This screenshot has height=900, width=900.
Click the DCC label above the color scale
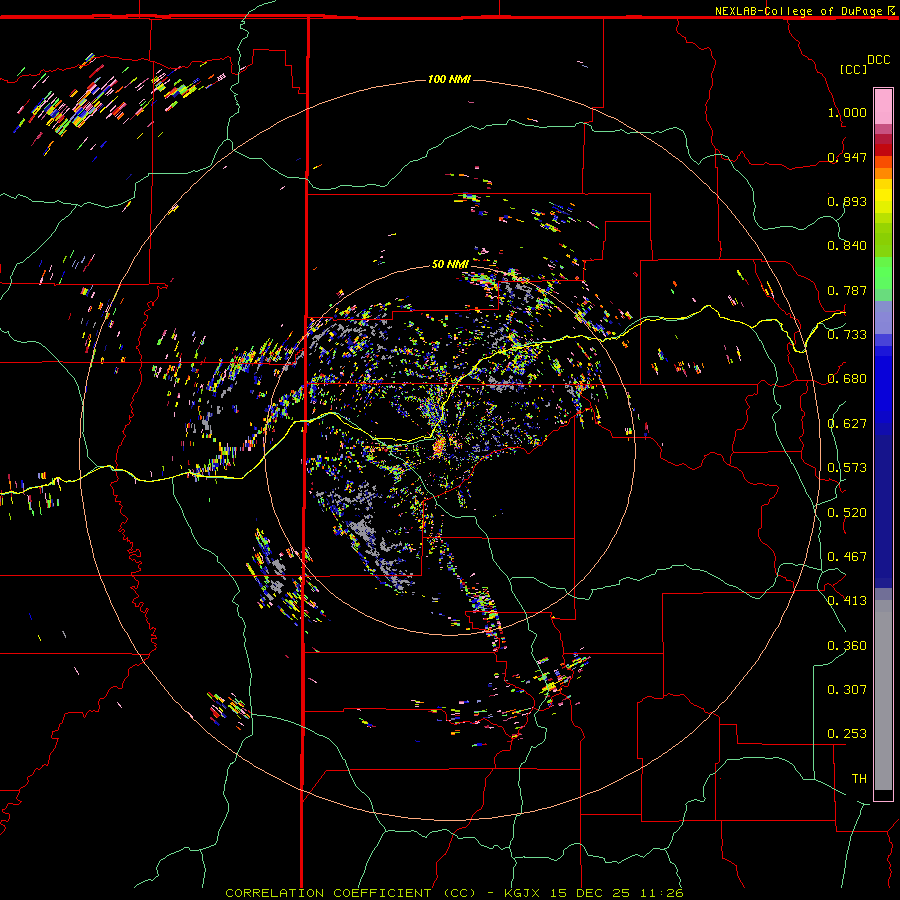878,60
